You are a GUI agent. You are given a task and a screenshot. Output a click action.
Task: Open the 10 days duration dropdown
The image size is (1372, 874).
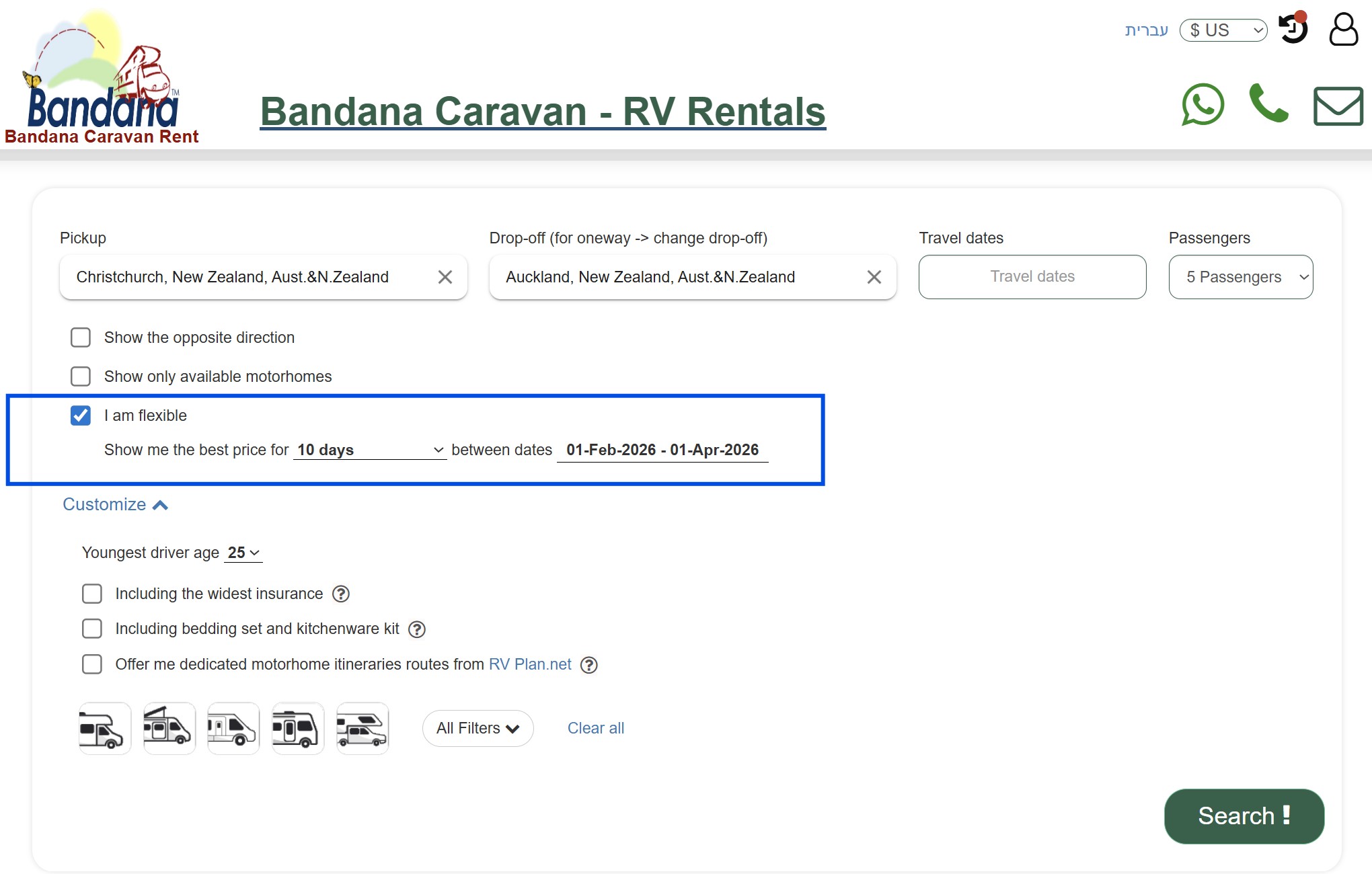[x=369, y=450]
